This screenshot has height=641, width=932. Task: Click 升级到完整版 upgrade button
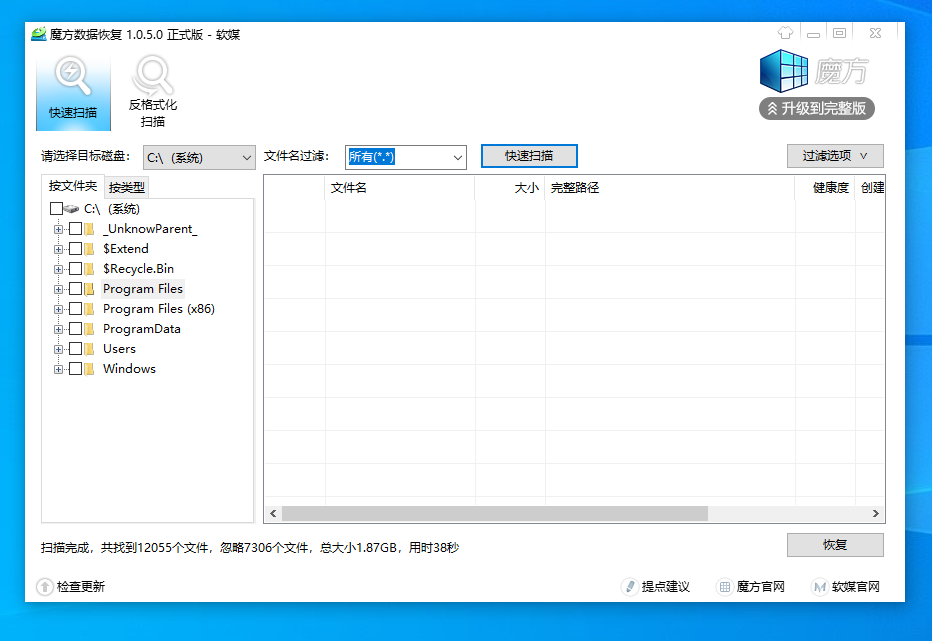[x=817, y=108]
